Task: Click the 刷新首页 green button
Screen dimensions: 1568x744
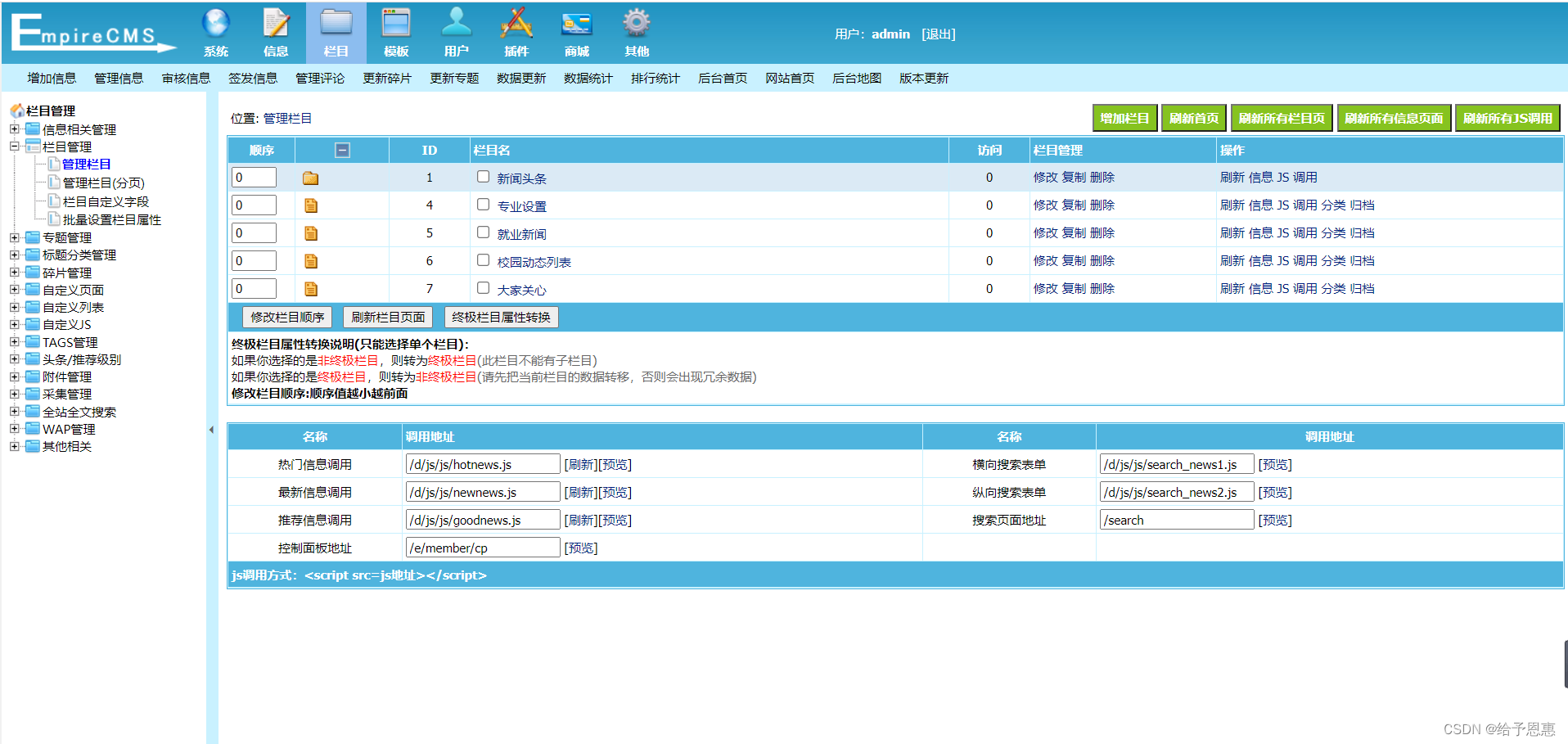Action: 1194,118
